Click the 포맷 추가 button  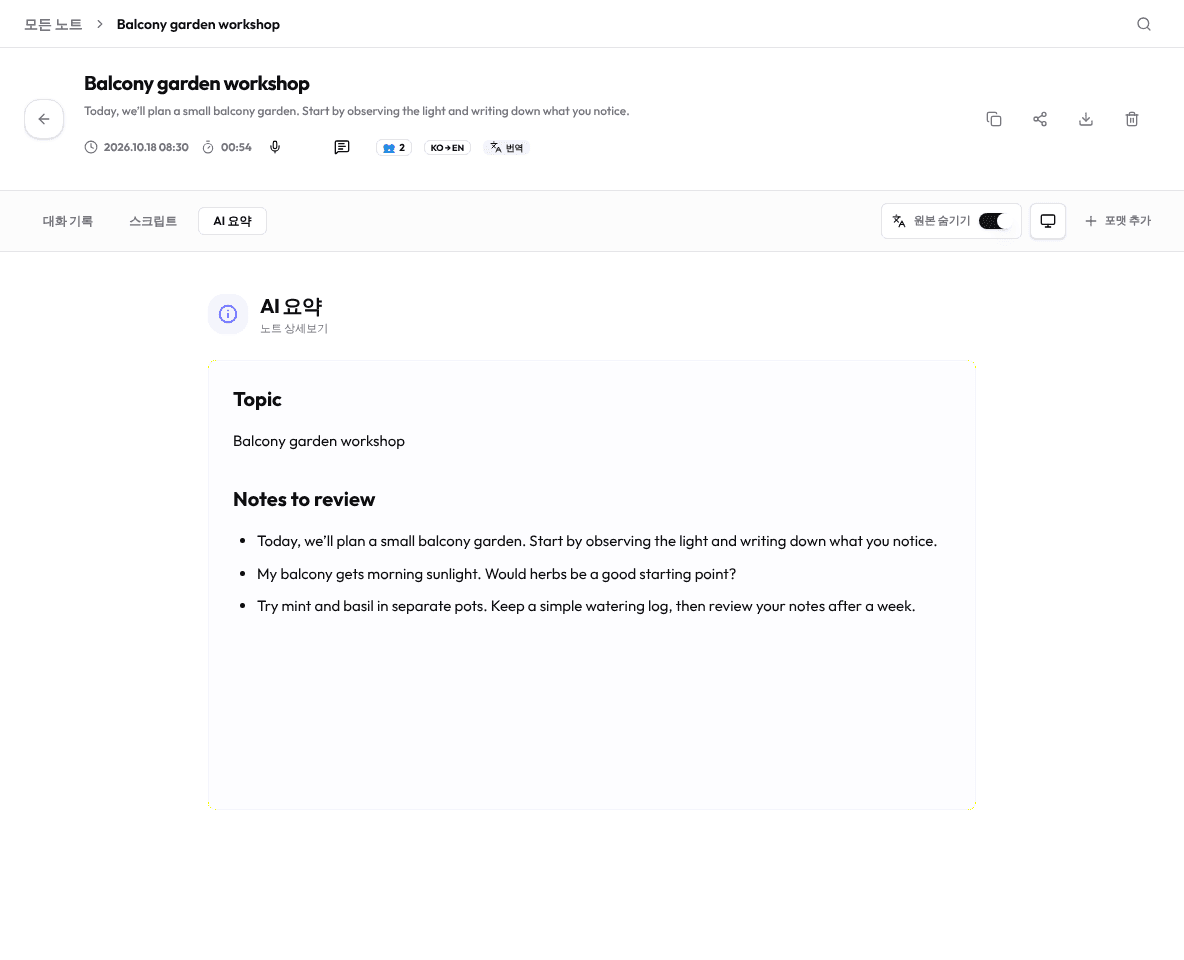[x=1118, y=221]
